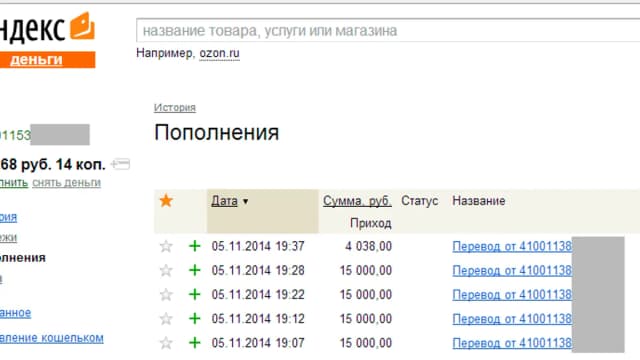Go to История breadcrumb link
640x360 pixels.
point(175,107)
